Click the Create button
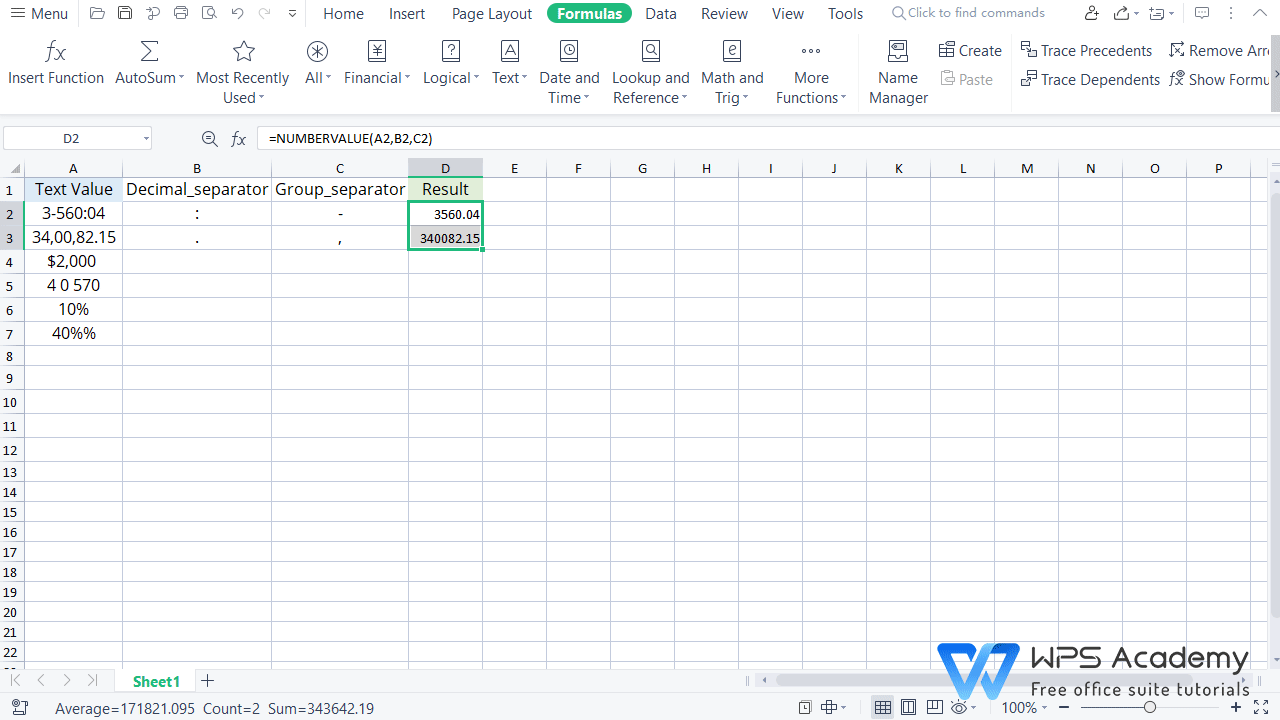 tap(969, 49)
